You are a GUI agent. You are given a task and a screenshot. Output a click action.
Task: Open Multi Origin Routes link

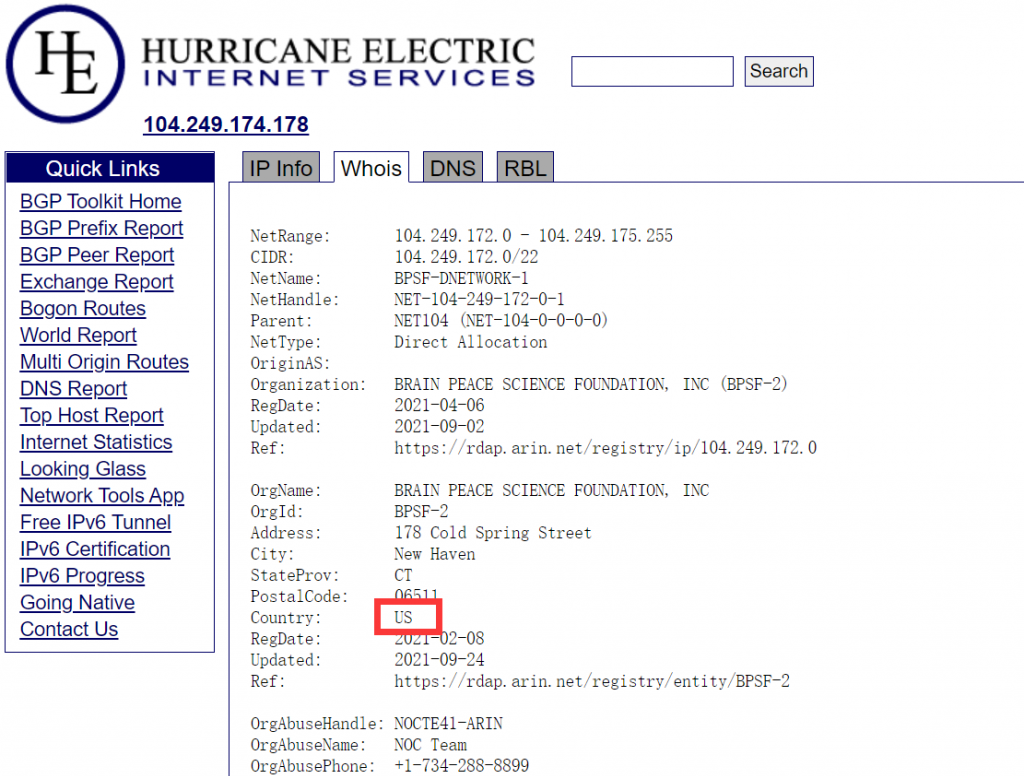pos(104,362)
